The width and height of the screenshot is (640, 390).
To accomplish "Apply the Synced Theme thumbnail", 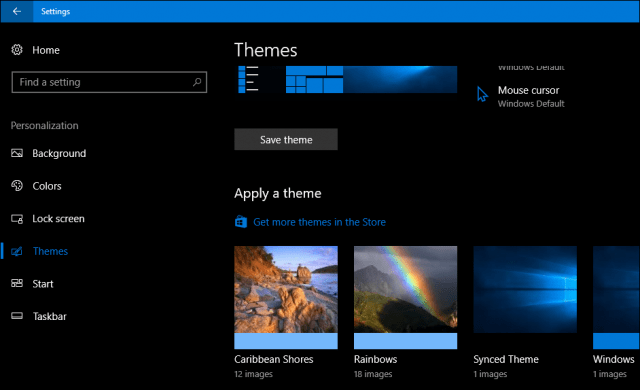I will (x=525, y=289).
